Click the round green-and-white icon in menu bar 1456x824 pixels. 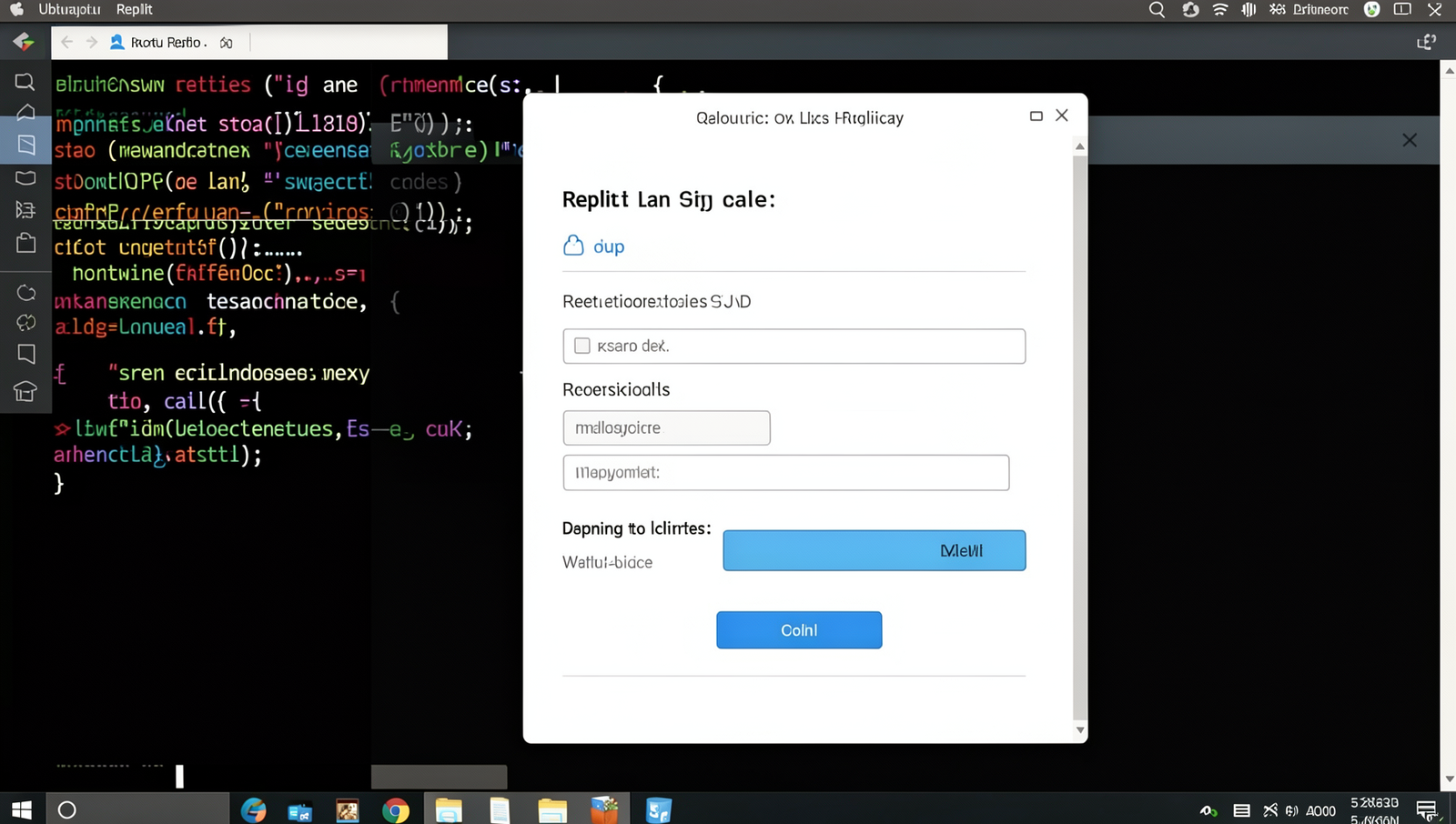point(1372,9)
